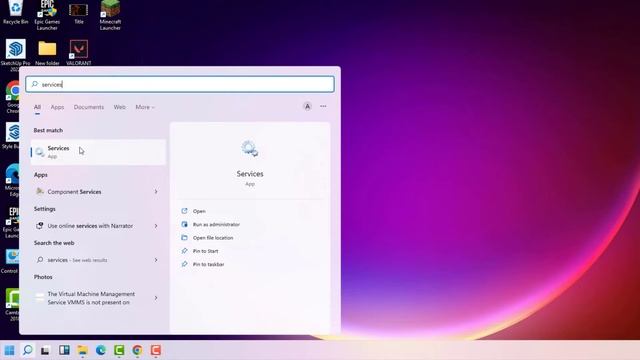The width and height of the screenshot is (640, 360).
Task: Select the VALORANT desktop icon
Action: tap(79, 53)
